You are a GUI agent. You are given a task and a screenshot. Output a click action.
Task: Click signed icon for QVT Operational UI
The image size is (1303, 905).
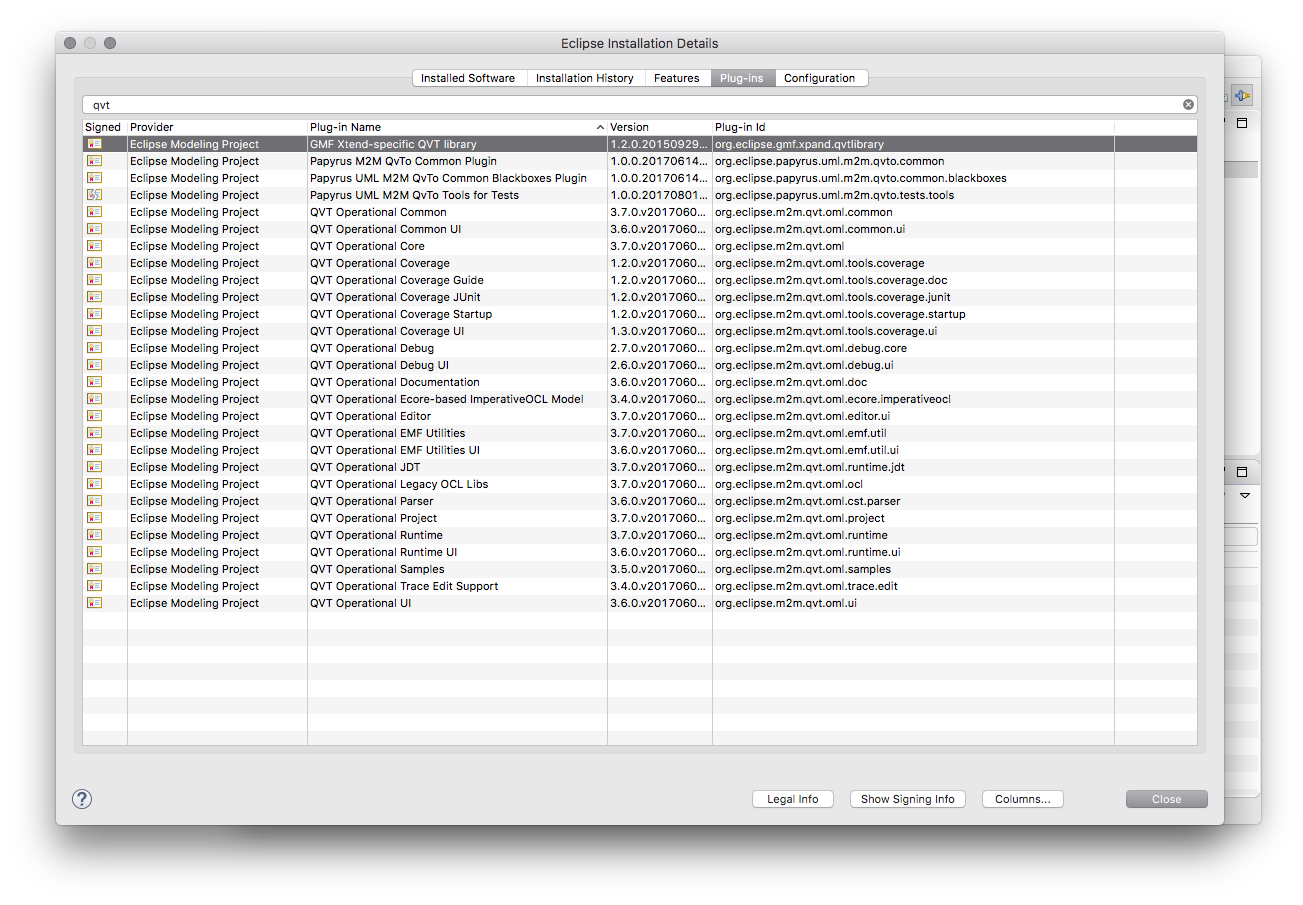coord(94,603)
